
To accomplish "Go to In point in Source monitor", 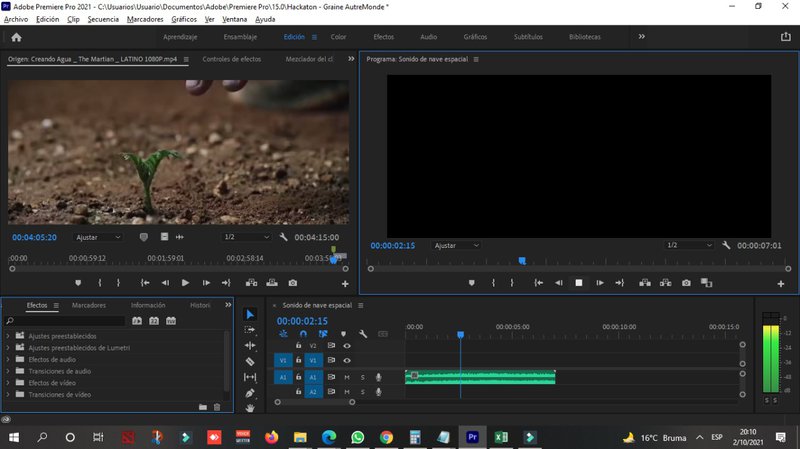I will (x=145, y=283).
